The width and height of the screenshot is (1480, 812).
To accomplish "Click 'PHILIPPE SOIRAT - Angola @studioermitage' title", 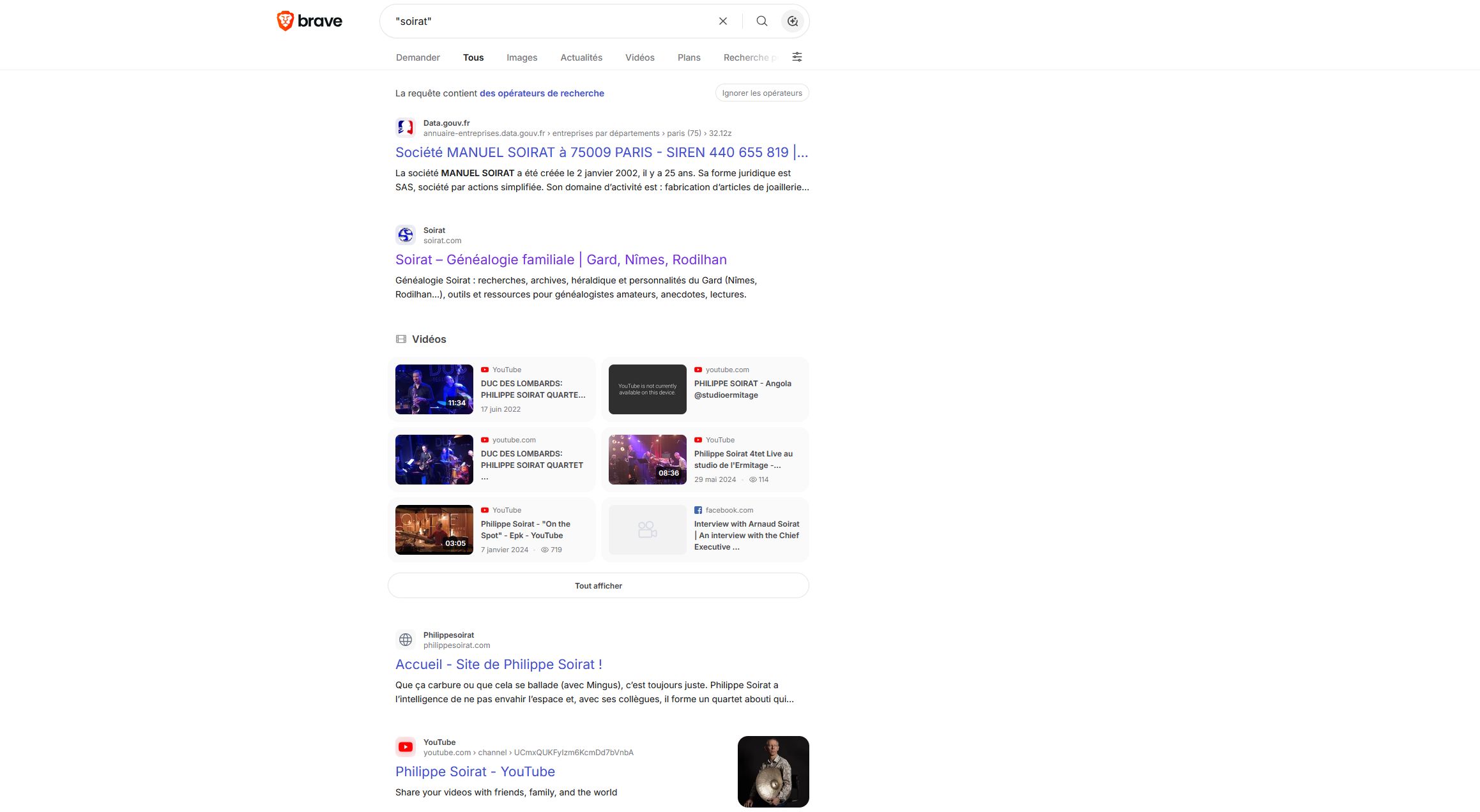I will [743, 389].
